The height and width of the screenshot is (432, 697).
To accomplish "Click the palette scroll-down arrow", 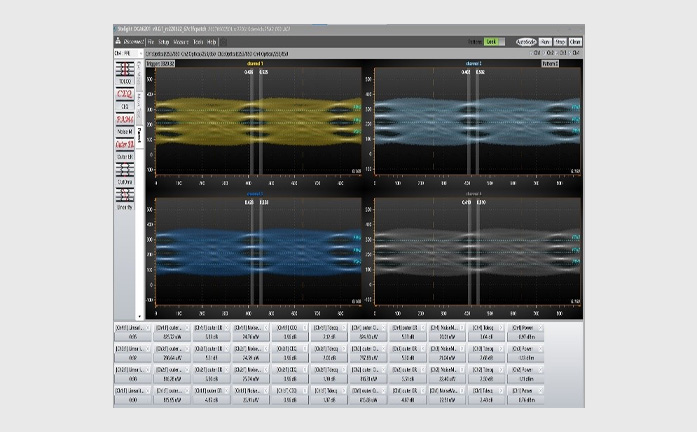I will click(139, 317).
